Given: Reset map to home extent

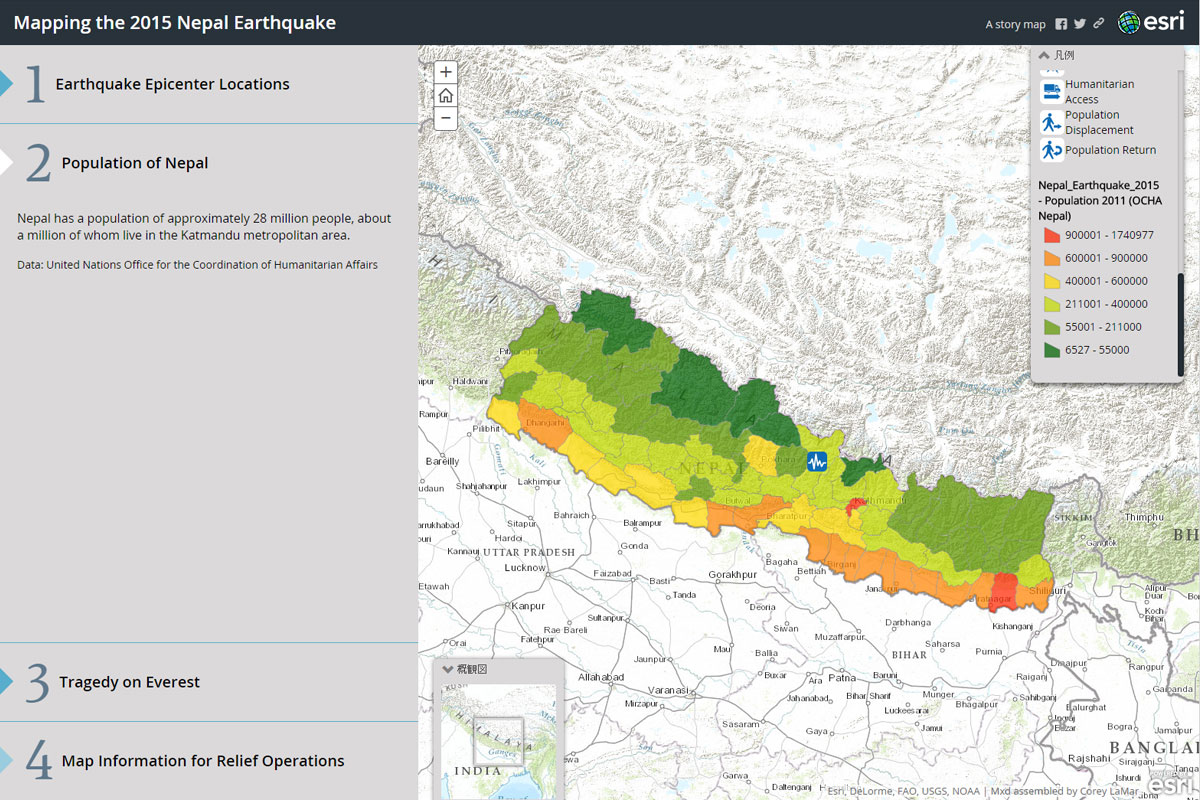Looking at the screenshot, I should [446, 95].
